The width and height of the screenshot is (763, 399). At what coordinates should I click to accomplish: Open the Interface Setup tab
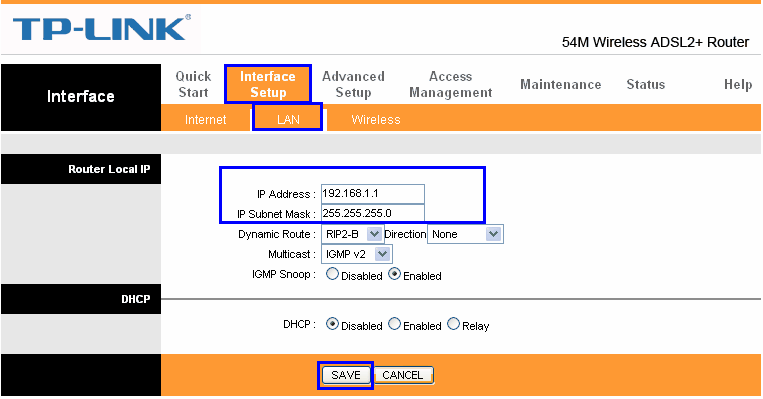(x=268, y=84)
